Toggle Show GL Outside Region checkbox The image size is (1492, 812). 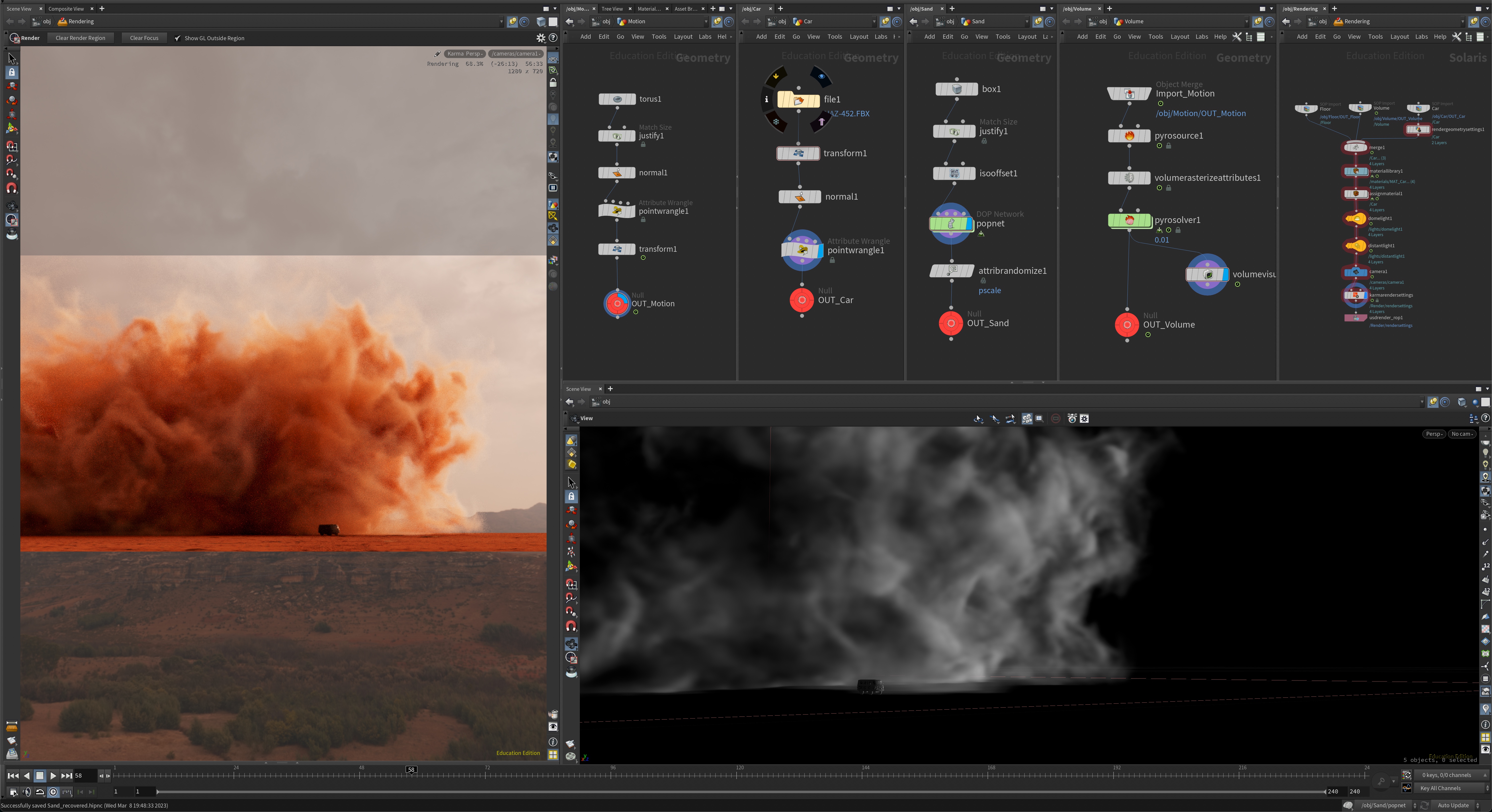(178, 38)
